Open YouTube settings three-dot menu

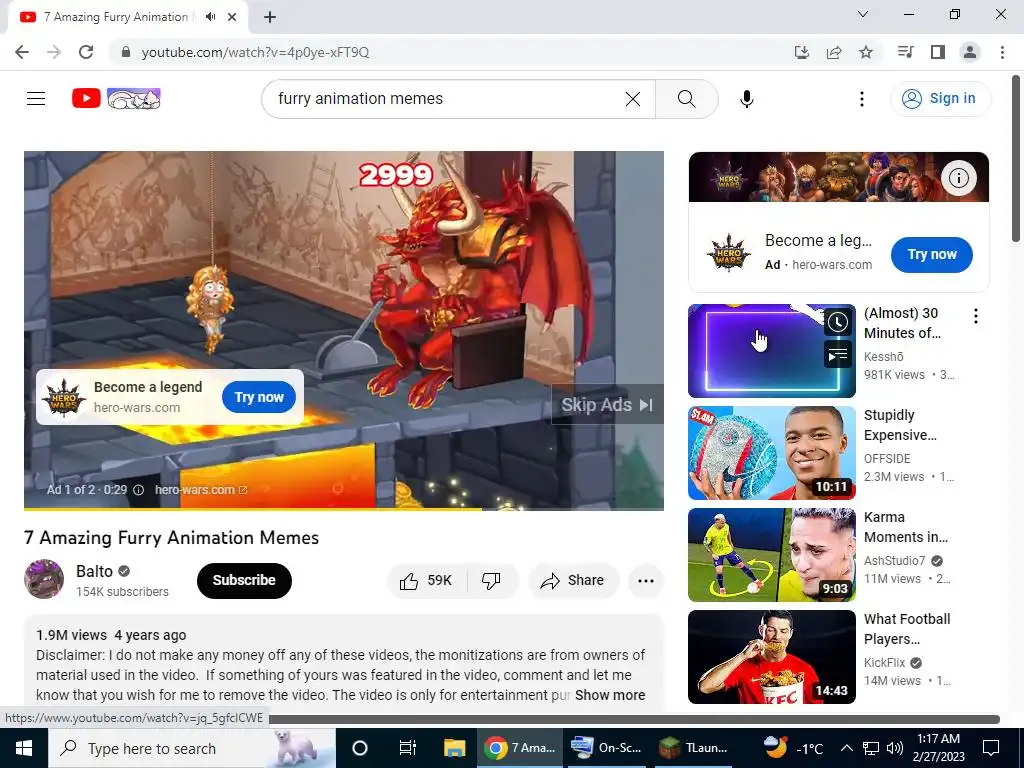click(x=861, y=99)
